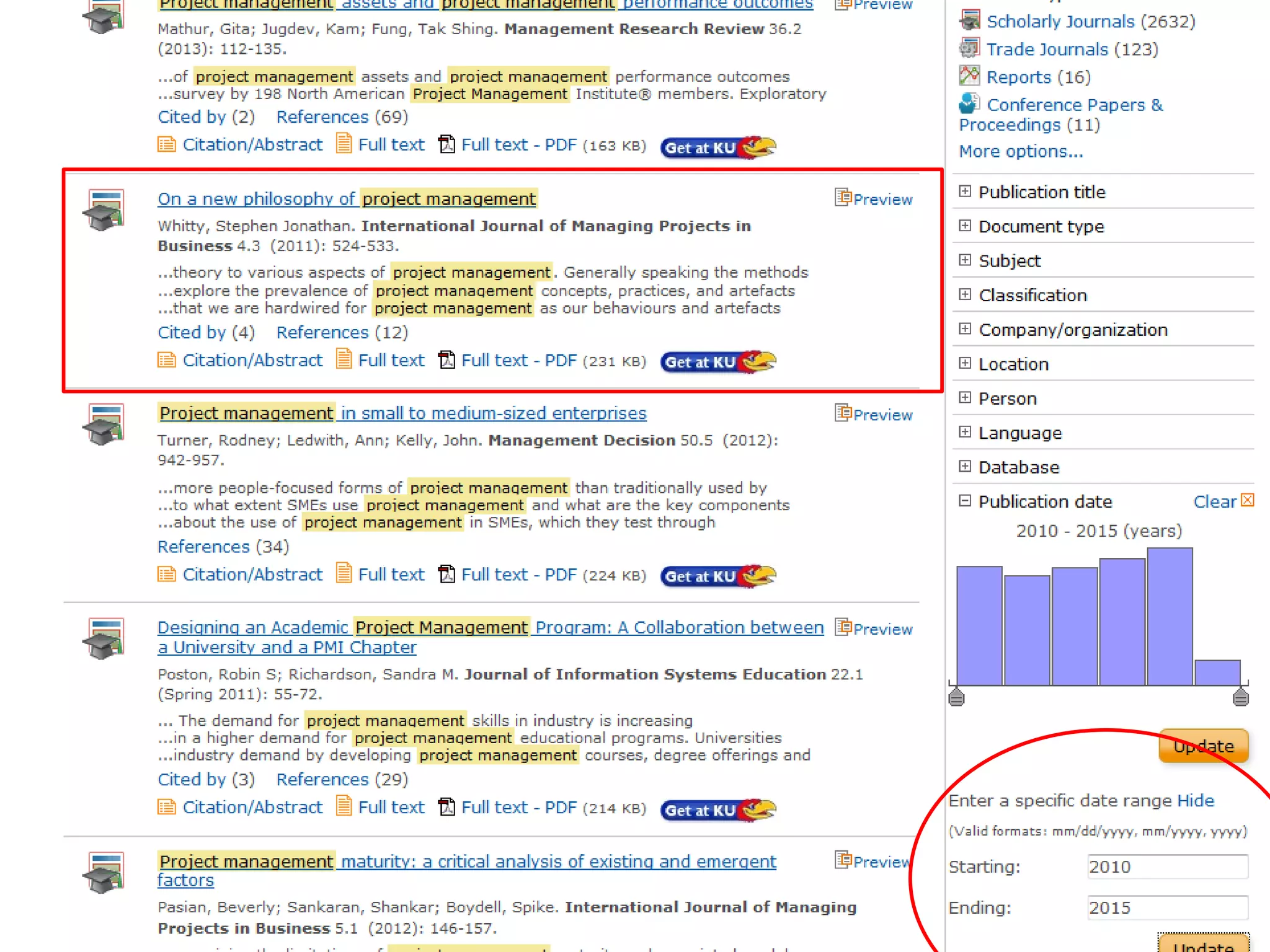Click the Trade Journals source type icon
The height and width of the screenshot is (952, 1270).
pyautogui.click(x=969, y=48)
